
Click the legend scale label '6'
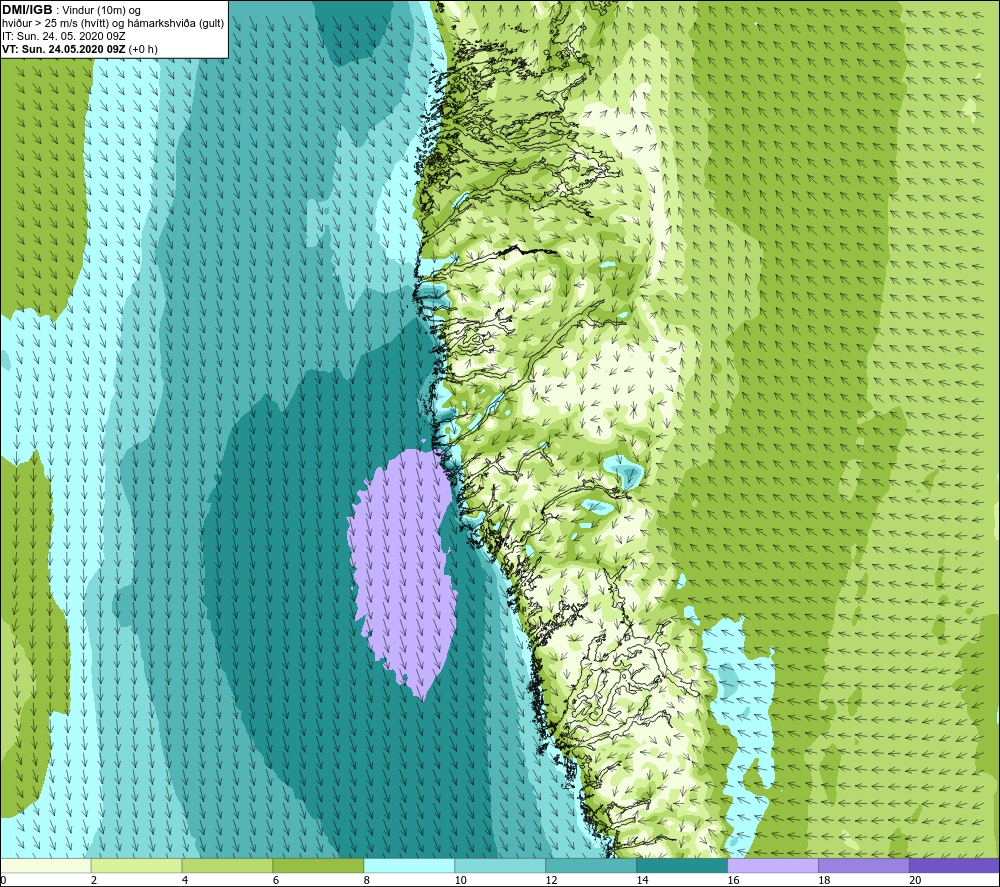pyautogui.click(x=276, y=880)
